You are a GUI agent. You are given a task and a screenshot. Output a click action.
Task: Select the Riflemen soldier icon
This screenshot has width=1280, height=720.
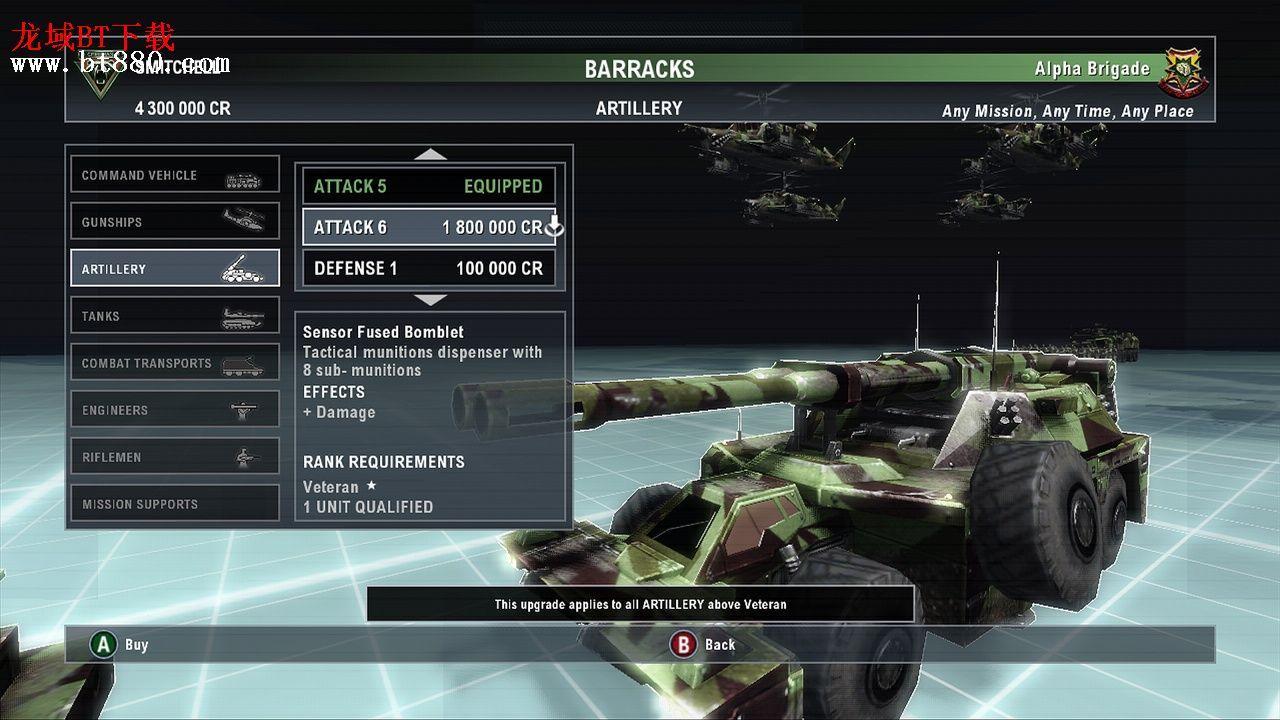pos(246,457)
